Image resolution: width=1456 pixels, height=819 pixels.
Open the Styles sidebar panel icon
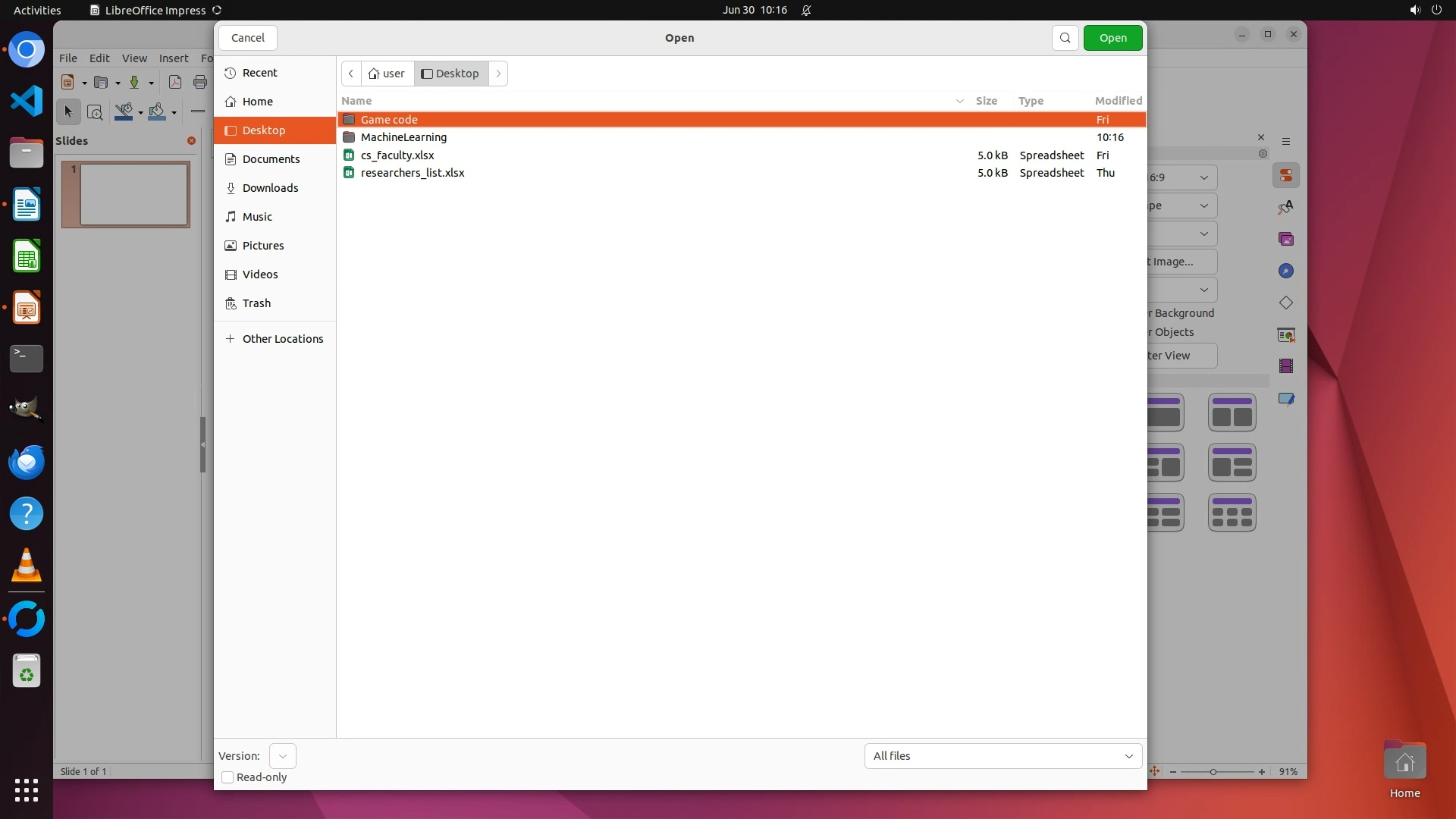pos(1286,207)
